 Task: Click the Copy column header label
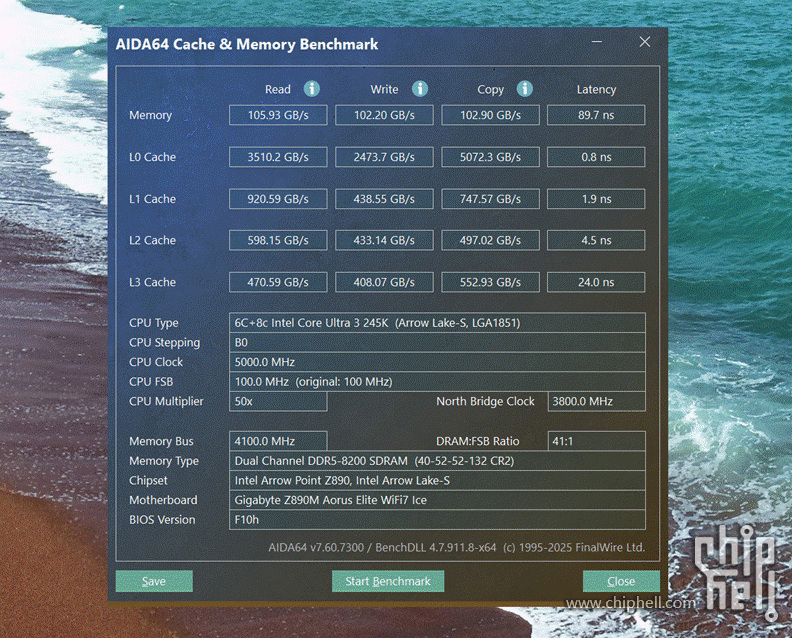click(x=490, y=90)
